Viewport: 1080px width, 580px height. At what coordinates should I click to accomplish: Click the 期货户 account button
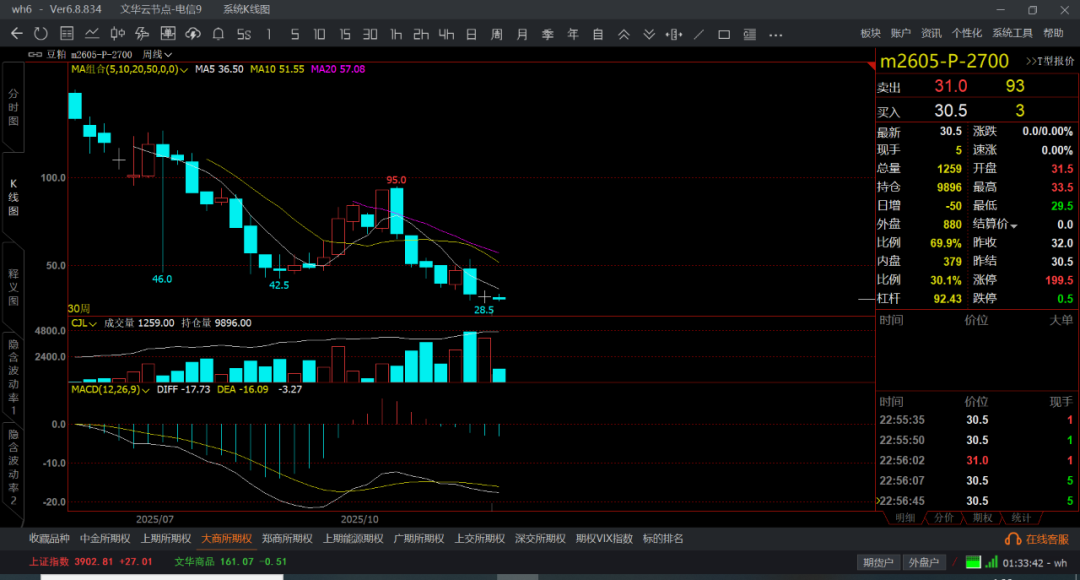880,562
